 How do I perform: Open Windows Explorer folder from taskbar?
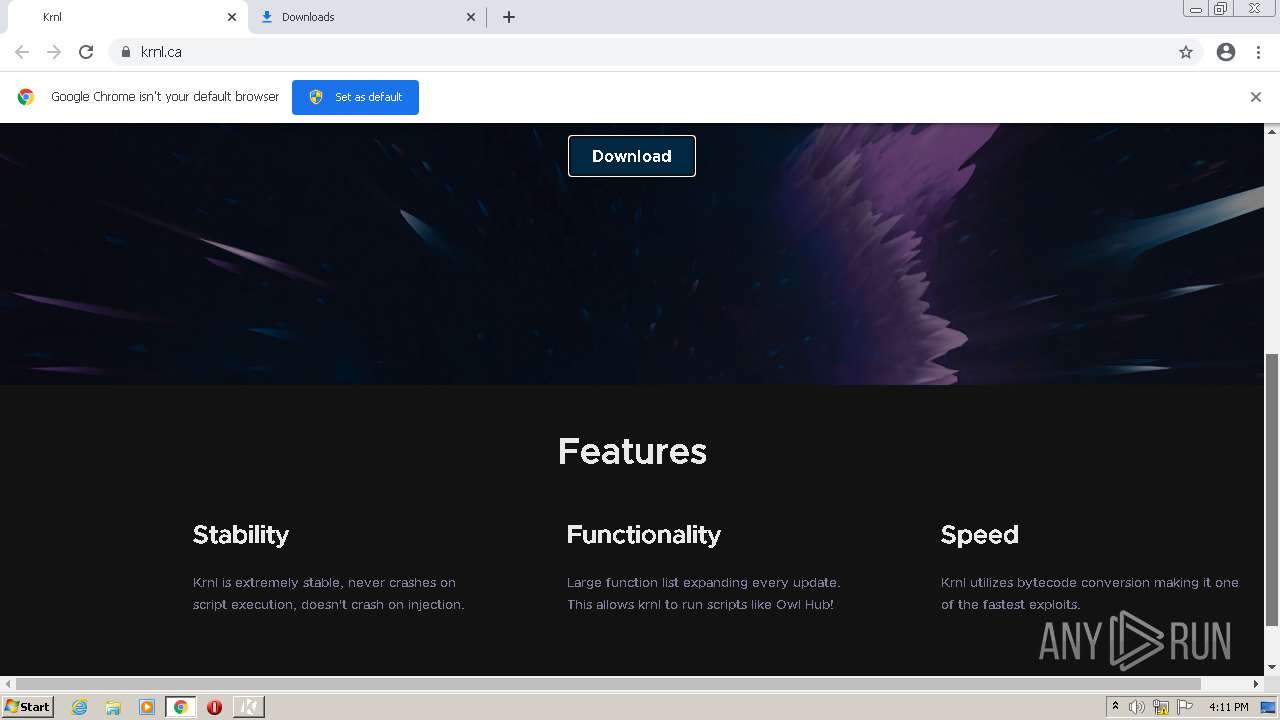[113, 707]
